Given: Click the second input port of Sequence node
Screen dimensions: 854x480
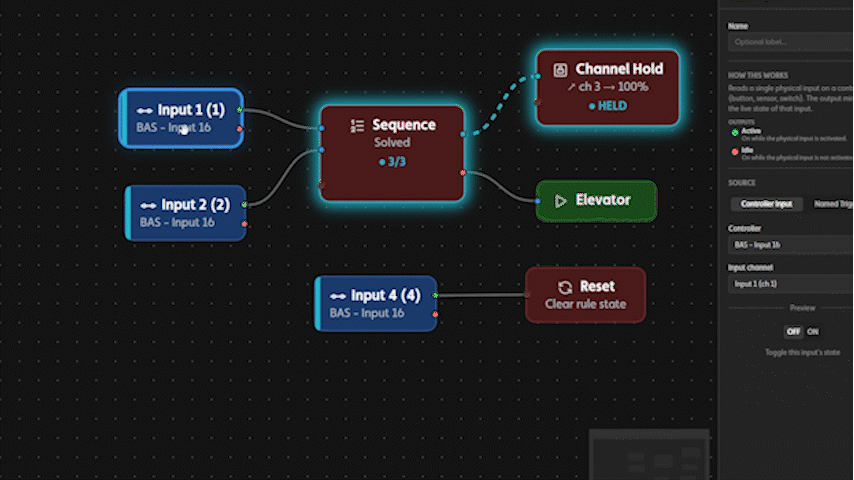Looking at the screenshot, I should click(322, 150).
